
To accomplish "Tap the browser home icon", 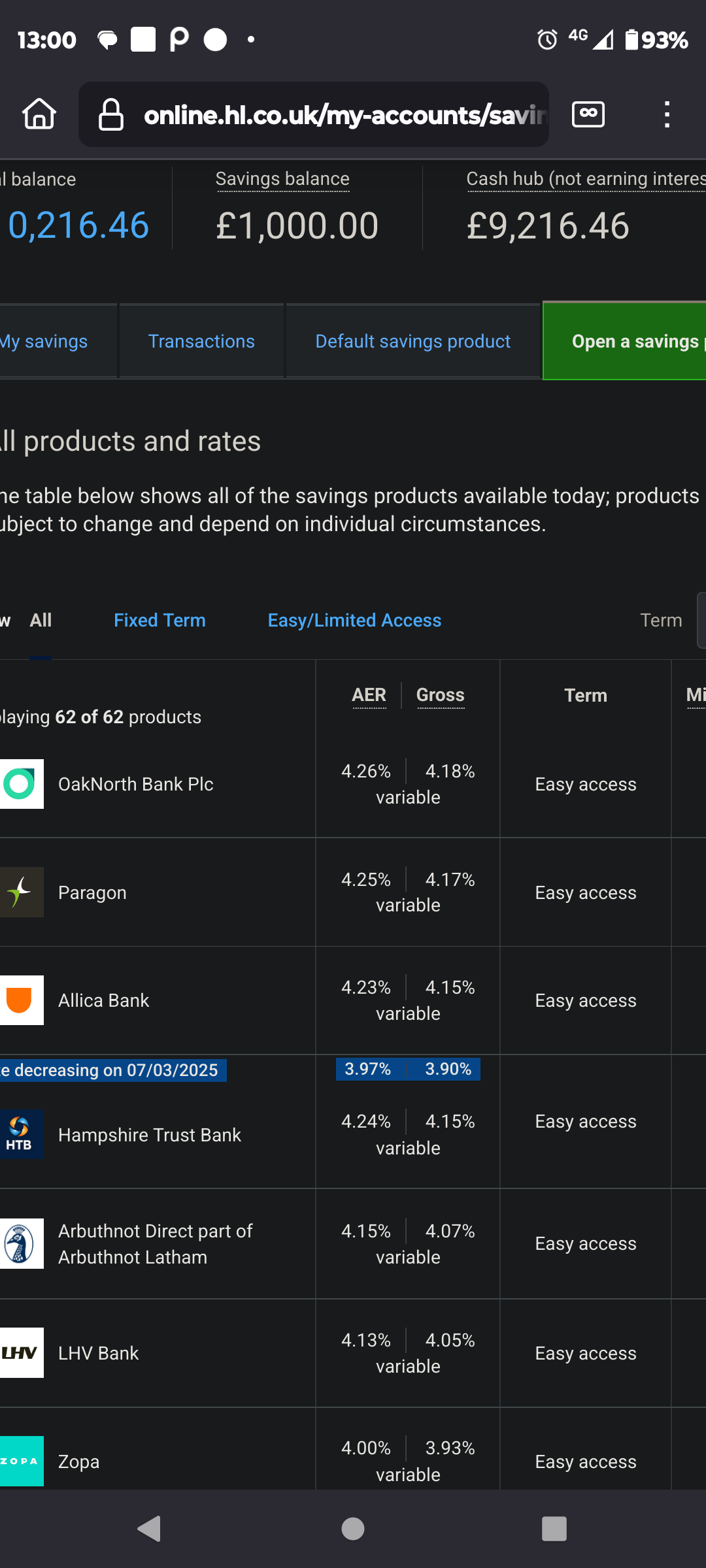I will [x=39, y=114].
